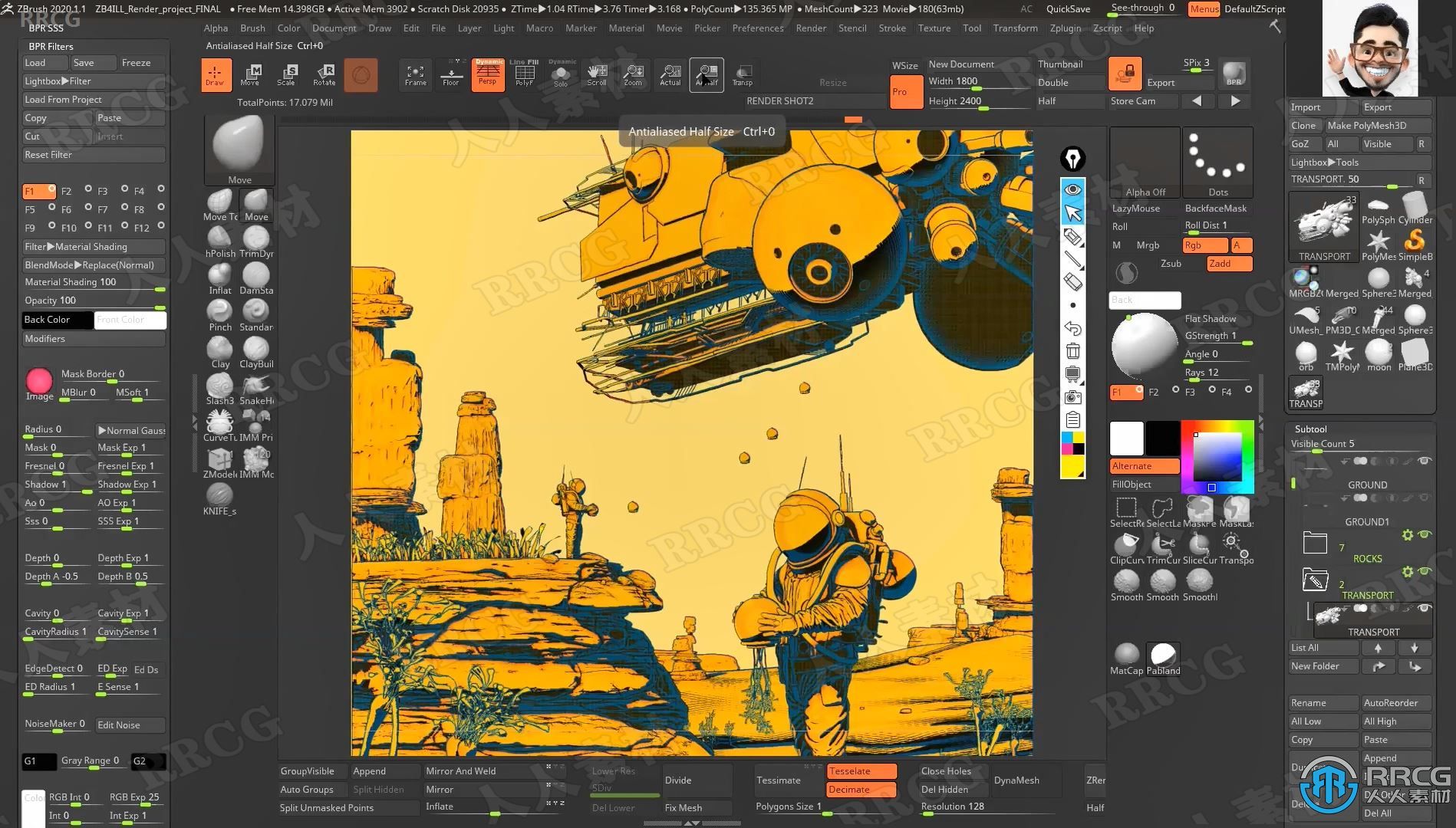1456x828 pixels.
Task: Collapse the ROCKS folder in subtool list
Action: pos(1315,544)
